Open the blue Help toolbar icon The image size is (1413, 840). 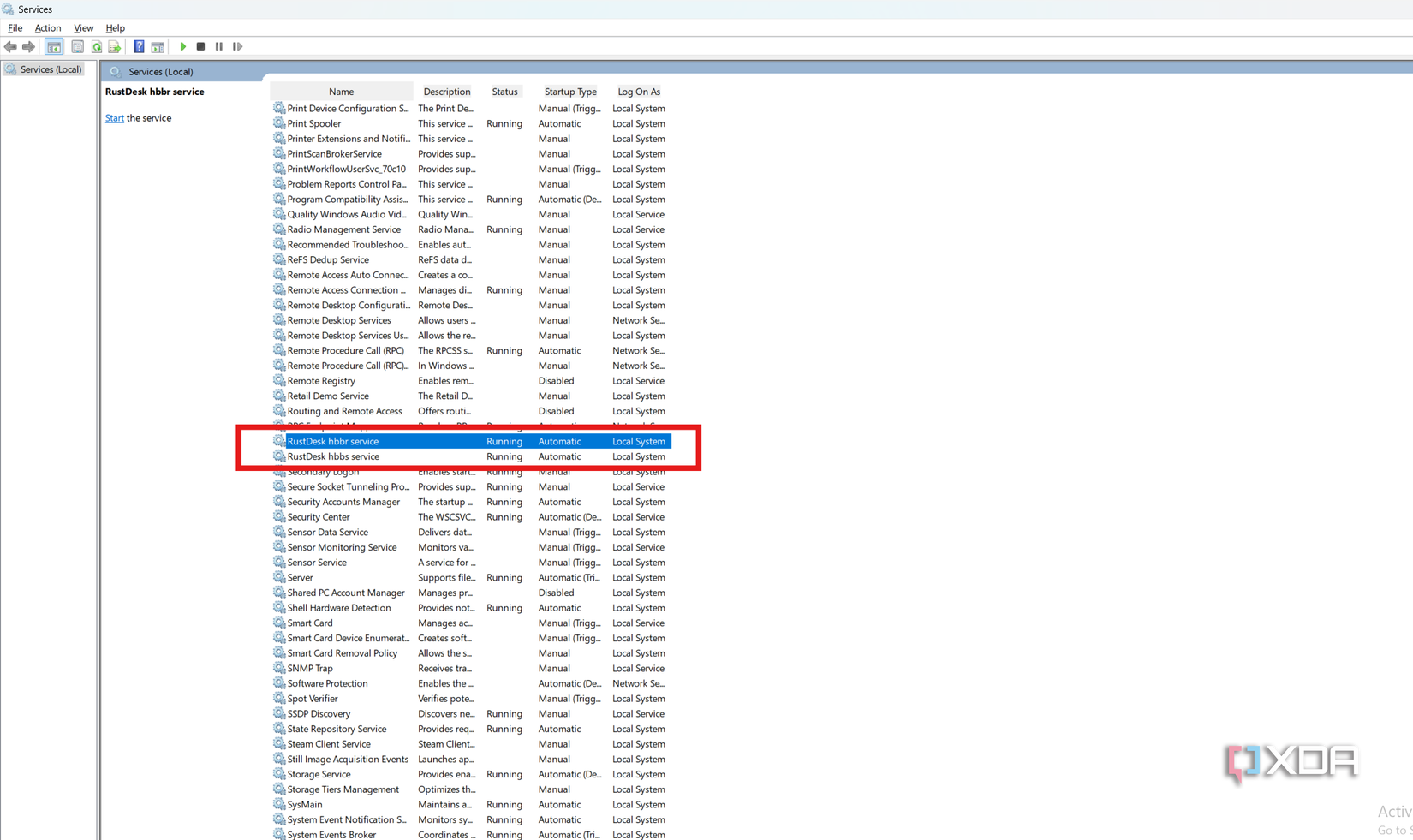click(x=139, y=47)
